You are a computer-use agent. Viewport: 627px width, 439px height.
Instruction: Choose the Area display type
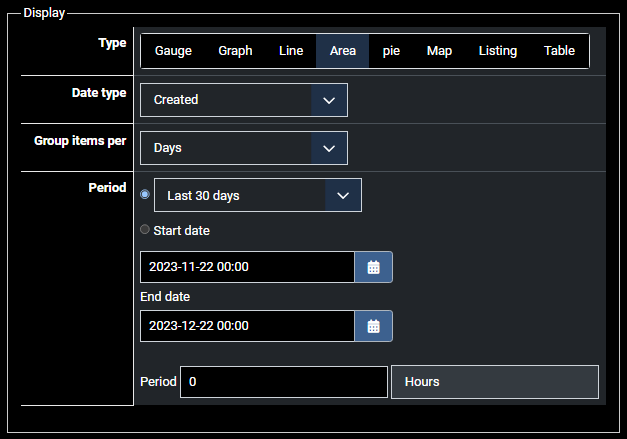(x=343, y=51)
